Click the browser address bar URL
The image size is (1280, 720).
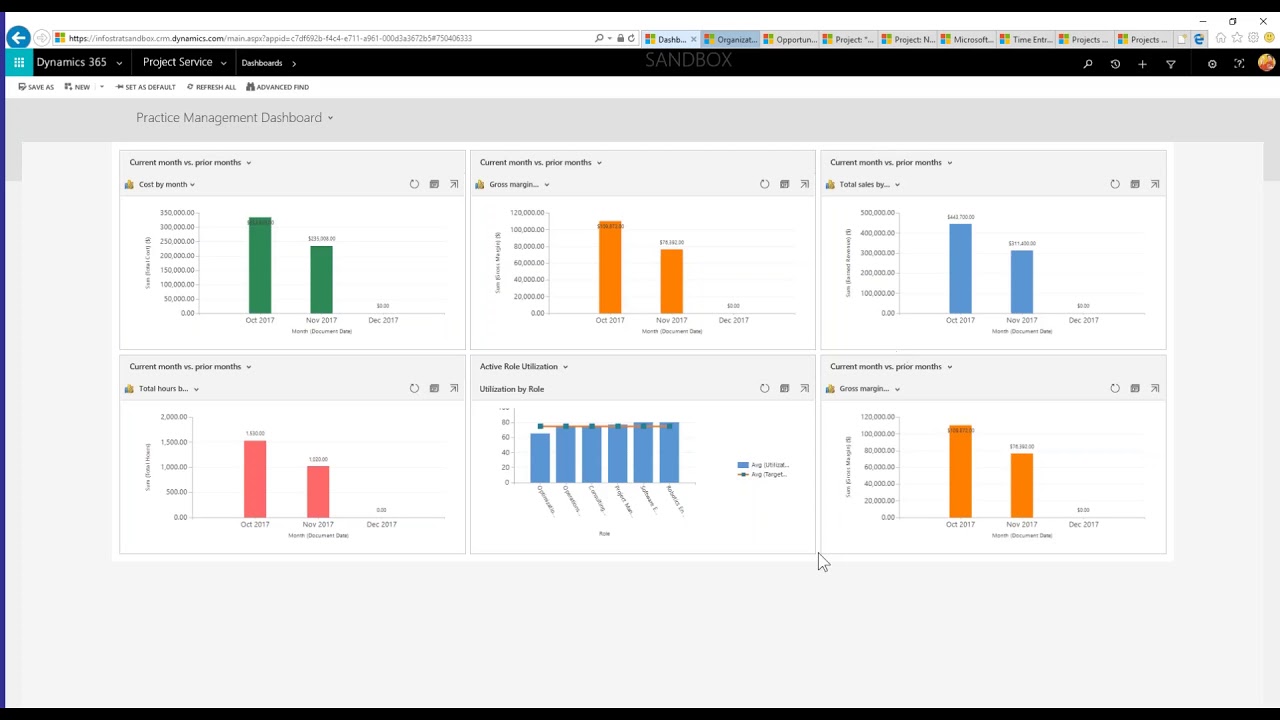[270, 38]
